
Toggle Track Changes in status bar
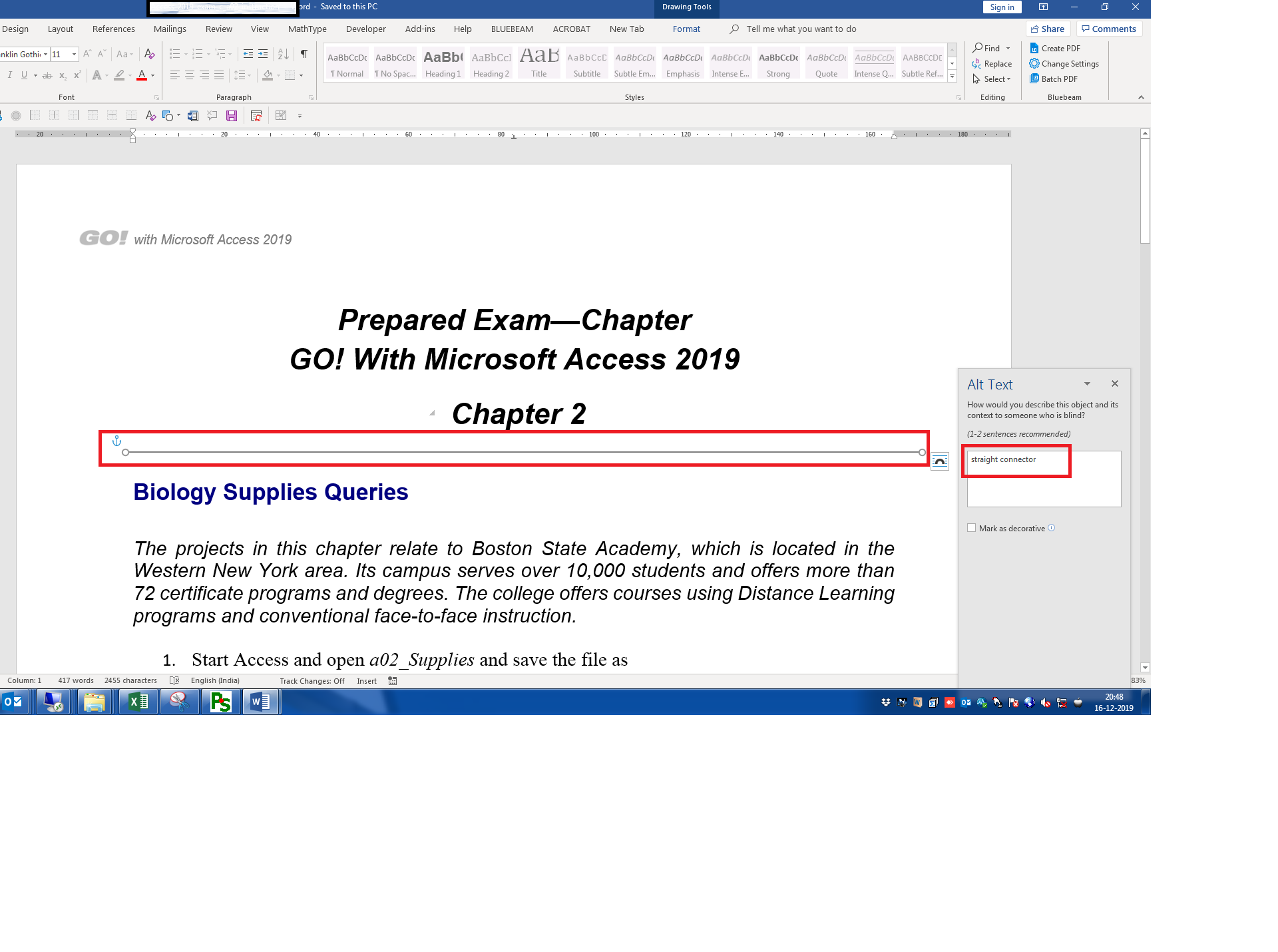(x=312, y=681)
